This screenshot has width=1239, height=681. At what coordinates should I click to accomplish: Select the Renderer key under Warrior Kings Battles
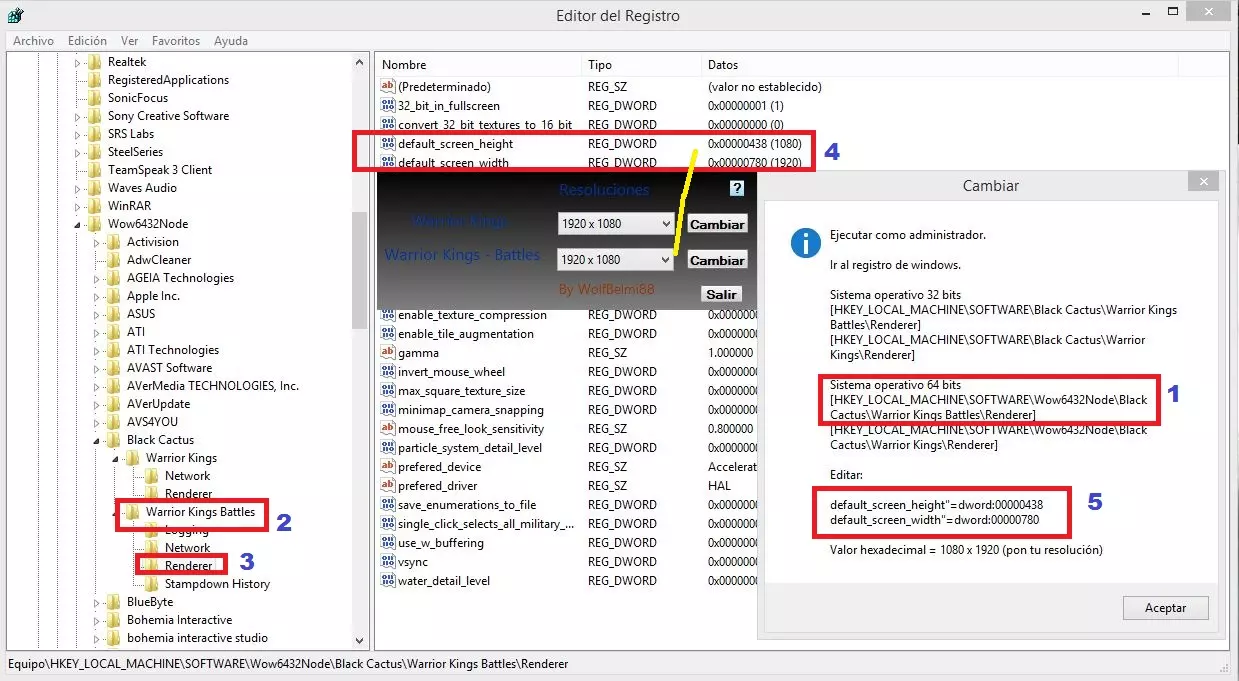tap(188, 566)
